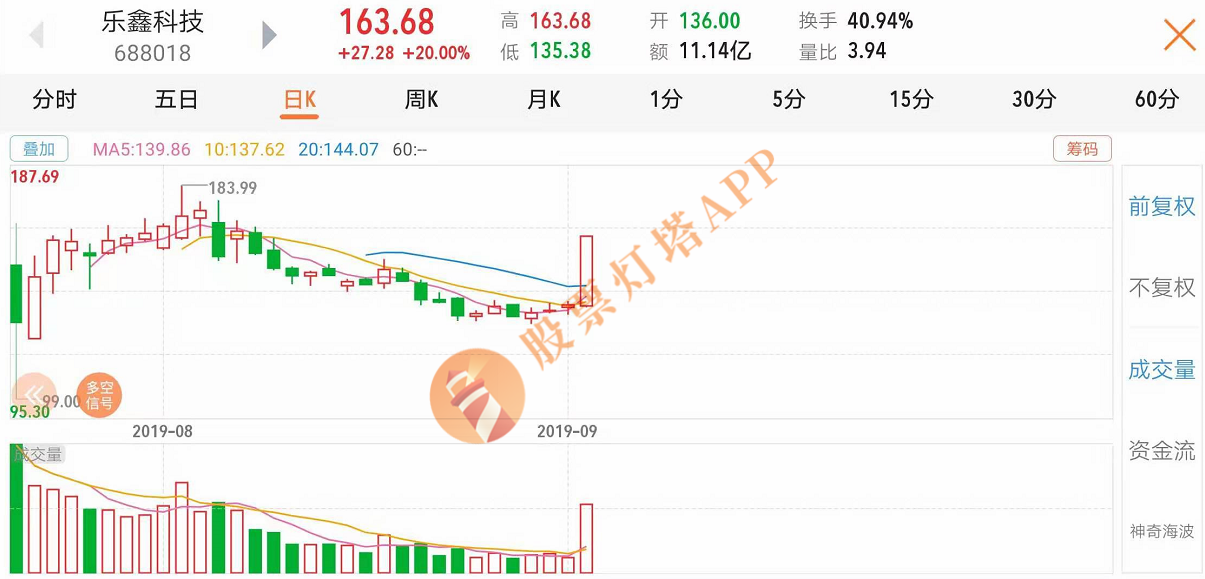Switch to 分时 intraday tab
This screenshot has height=579, width=1205.
(x=54, y=99)
